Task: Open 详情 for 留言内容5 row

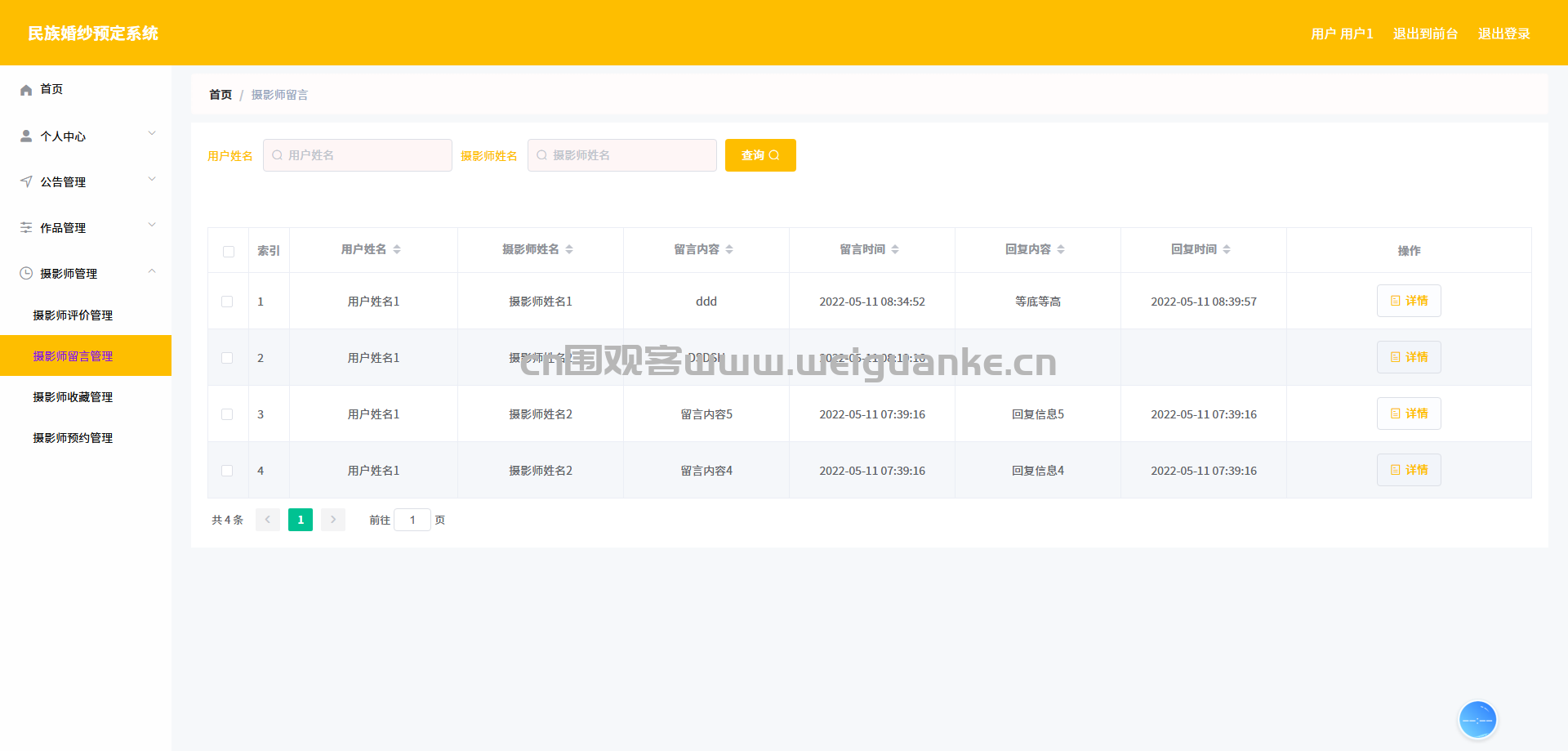Action: click(1409, 413)
